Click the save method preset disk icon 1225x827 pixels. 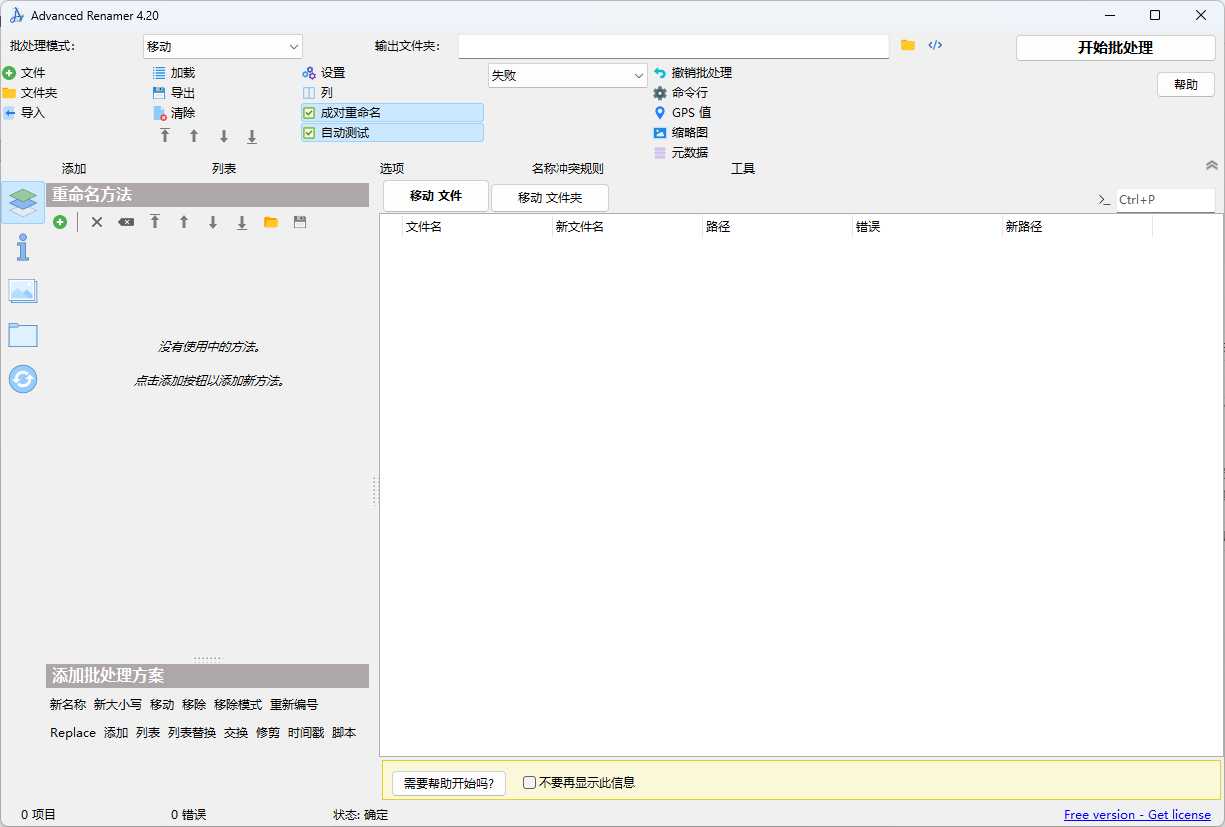(x=300, y=221)
